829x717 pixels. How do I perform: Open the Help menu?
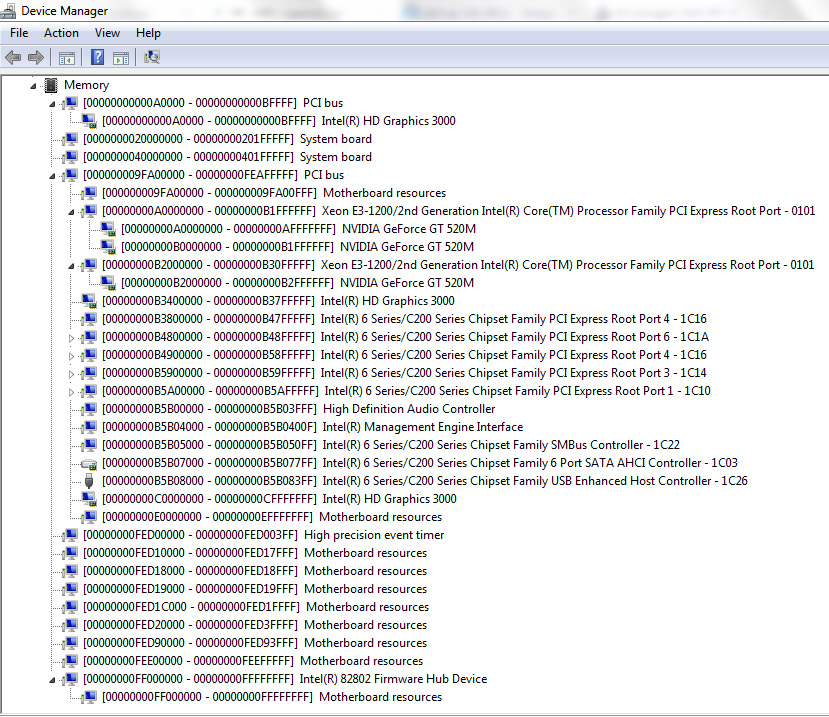[x=148, y=33]
